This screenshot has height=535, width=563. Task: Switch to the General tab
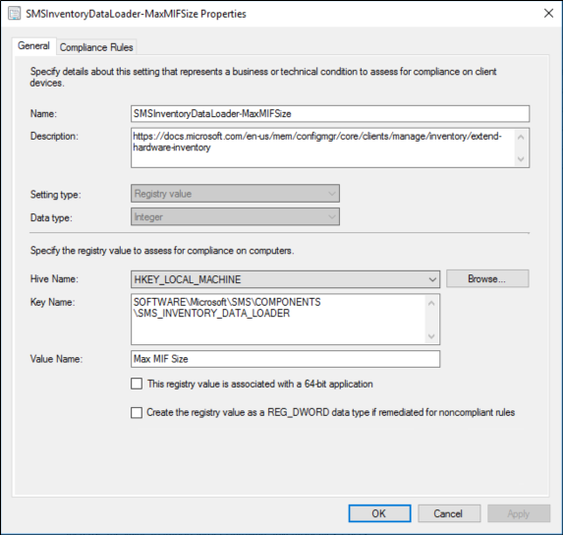[x=34, y=46]
